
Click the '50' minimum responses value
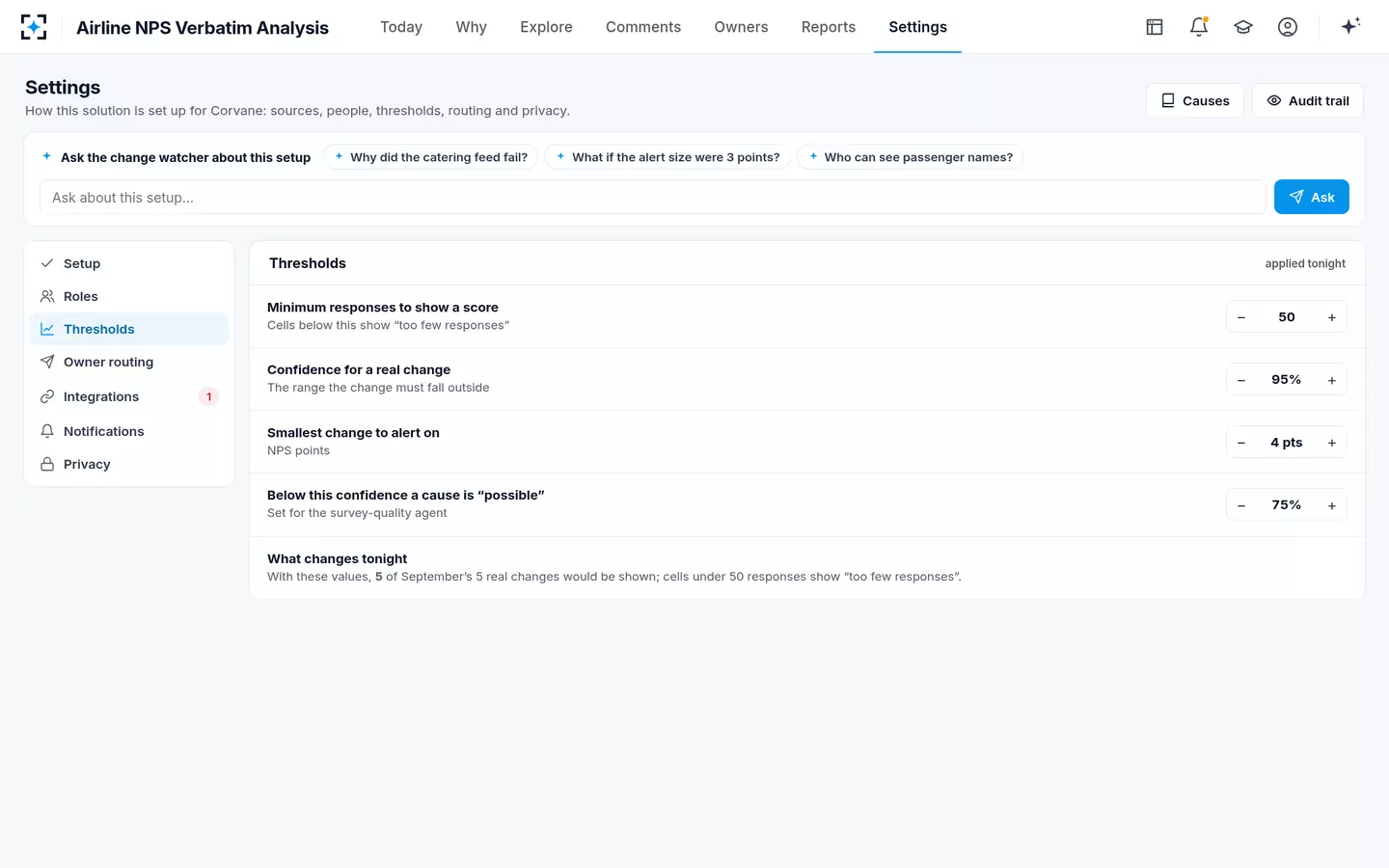pos(1287,317)
